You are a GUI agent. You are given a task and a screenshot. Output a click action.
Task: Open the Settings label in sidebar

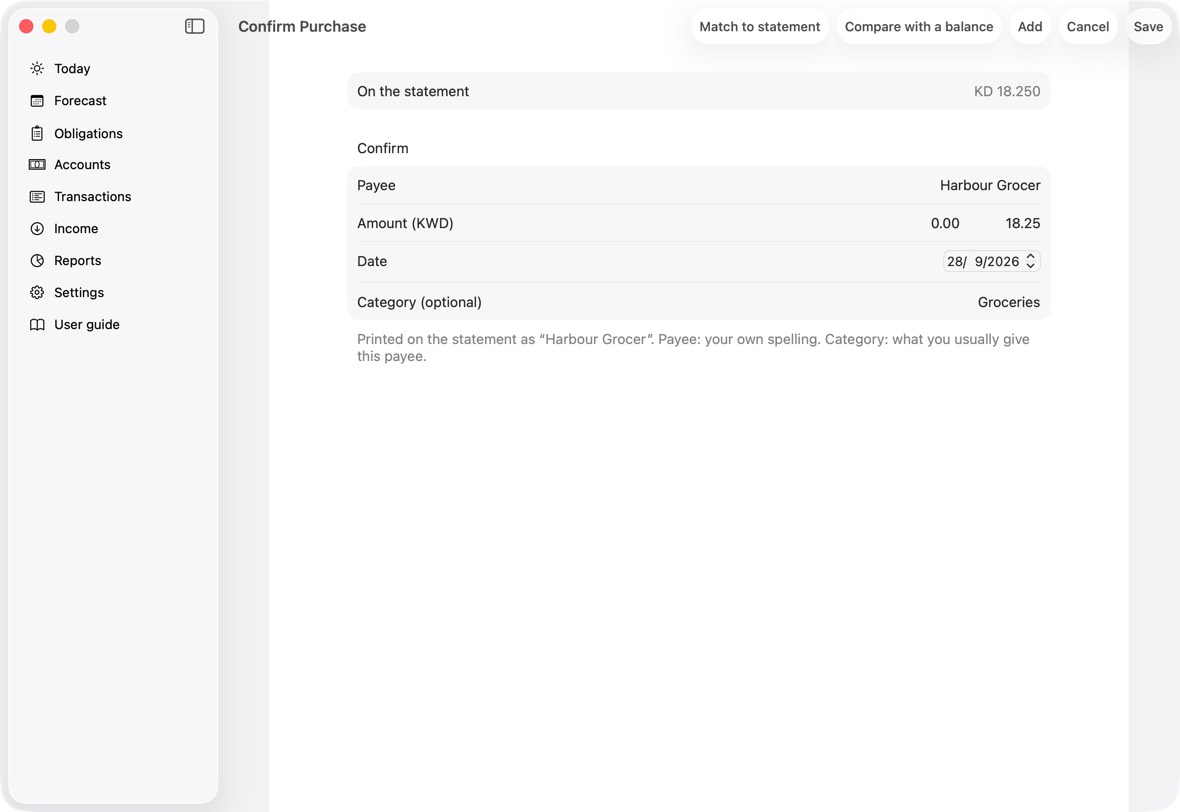coord(79,293)
